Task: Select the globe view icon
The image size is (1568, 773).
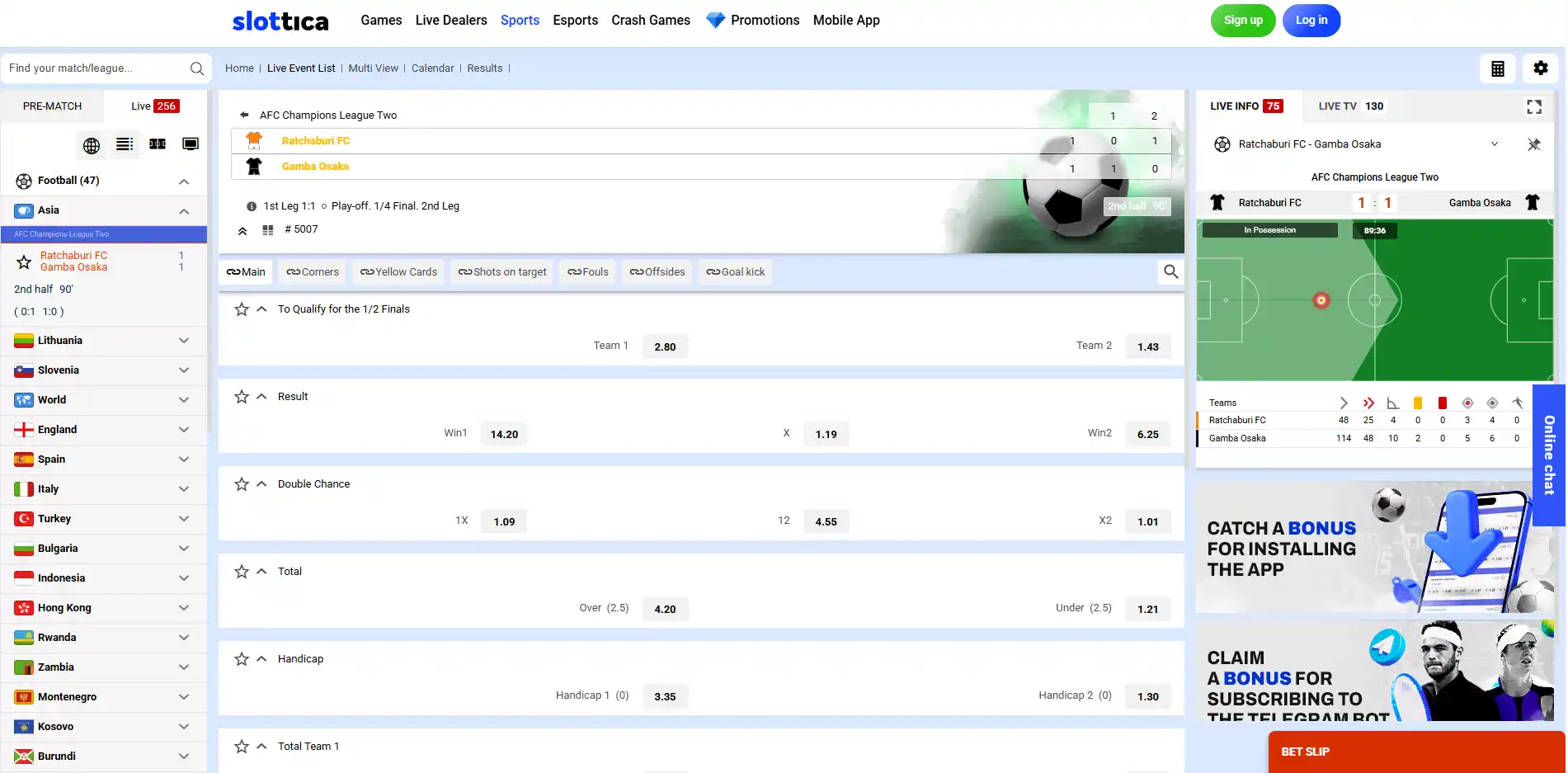Action: pos(92,145)
